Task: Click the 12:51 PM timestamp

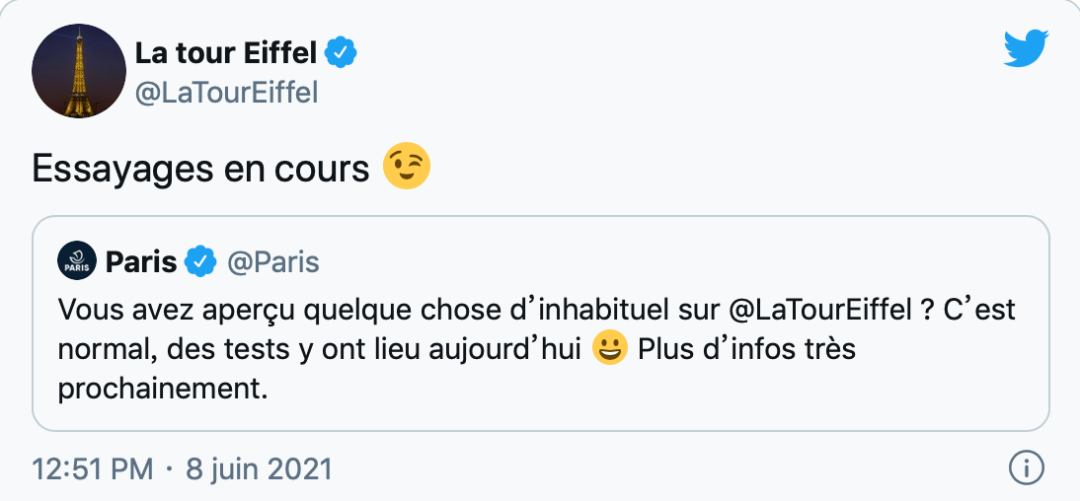Action: pos(93,468)
